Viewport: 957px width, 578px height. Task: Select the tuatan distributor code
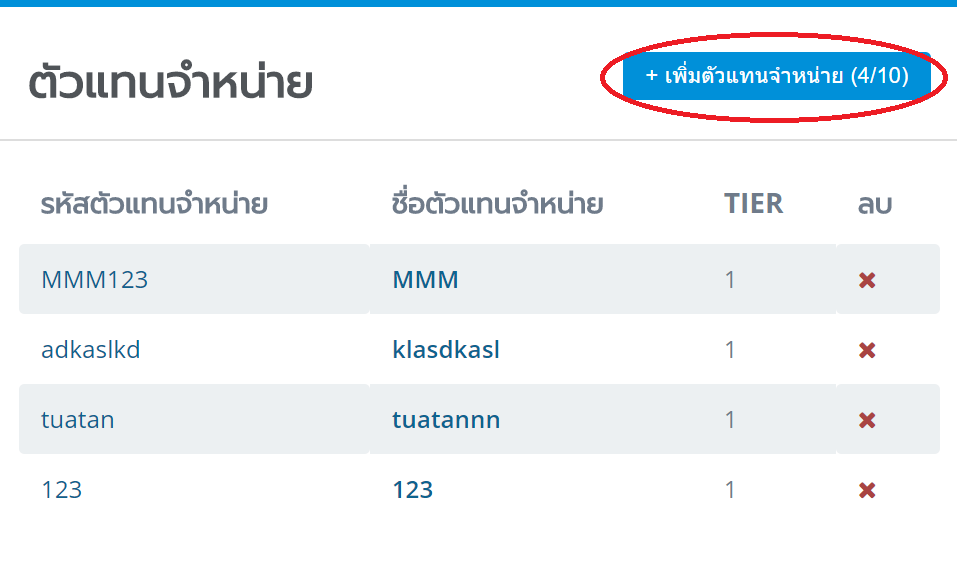click(78, 420)
